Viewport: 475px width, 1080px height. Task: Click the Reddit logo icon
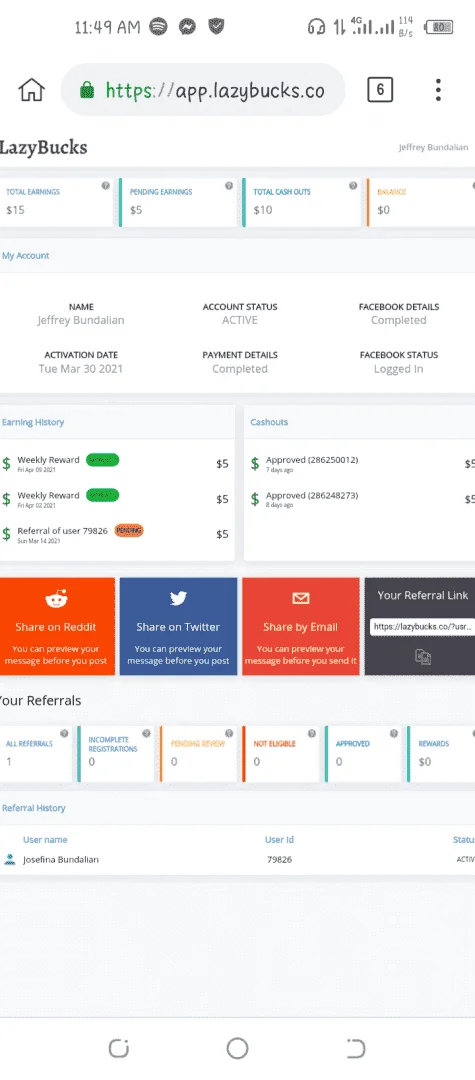pyautogui.click(x=56, y=598)
